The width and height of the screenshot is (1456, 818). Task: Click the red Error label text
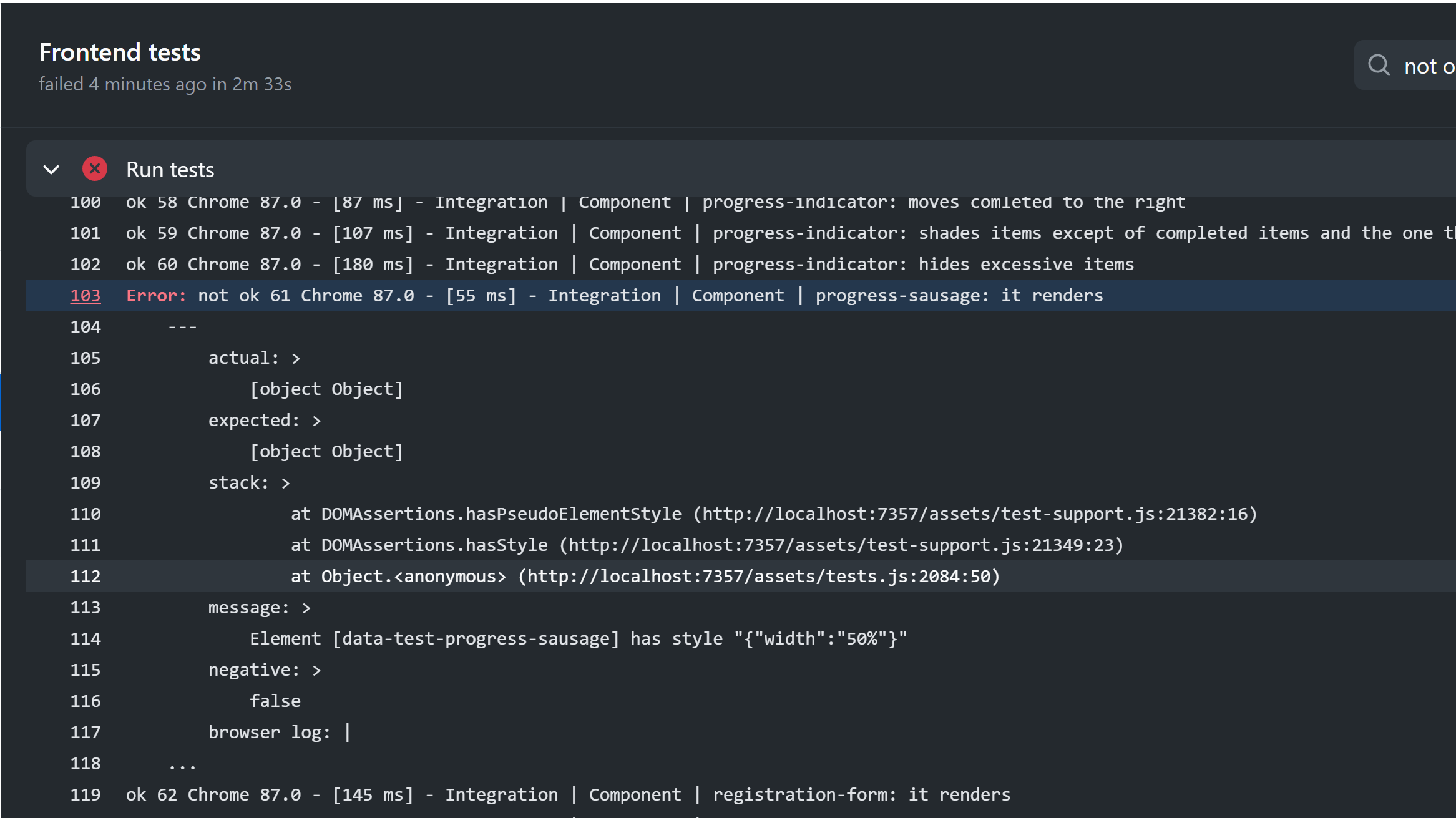pos(156,296)
